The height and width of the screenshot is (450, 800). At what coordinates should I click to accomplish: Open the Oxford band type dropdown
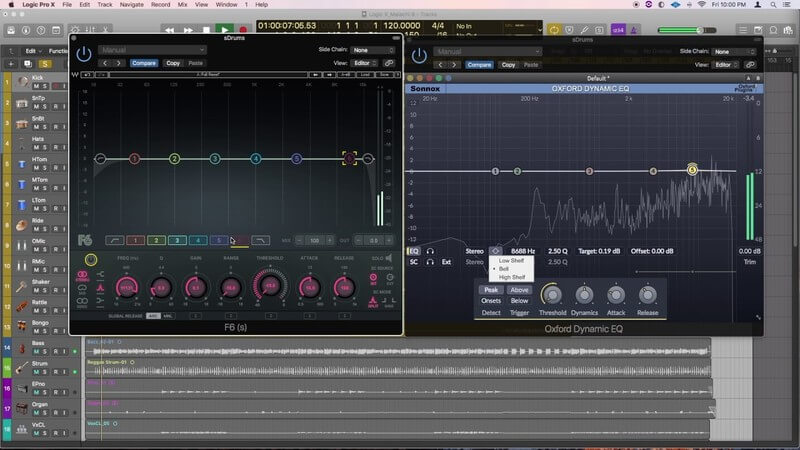point(495,251)
